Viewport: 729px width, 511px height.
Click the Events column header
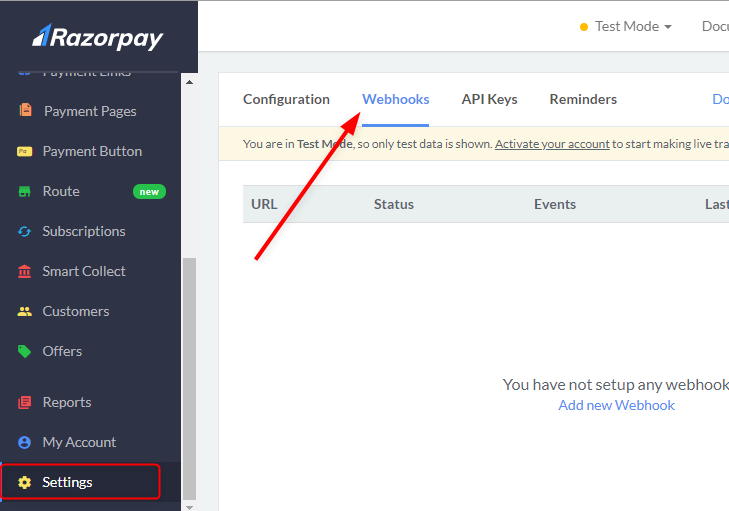555,204
